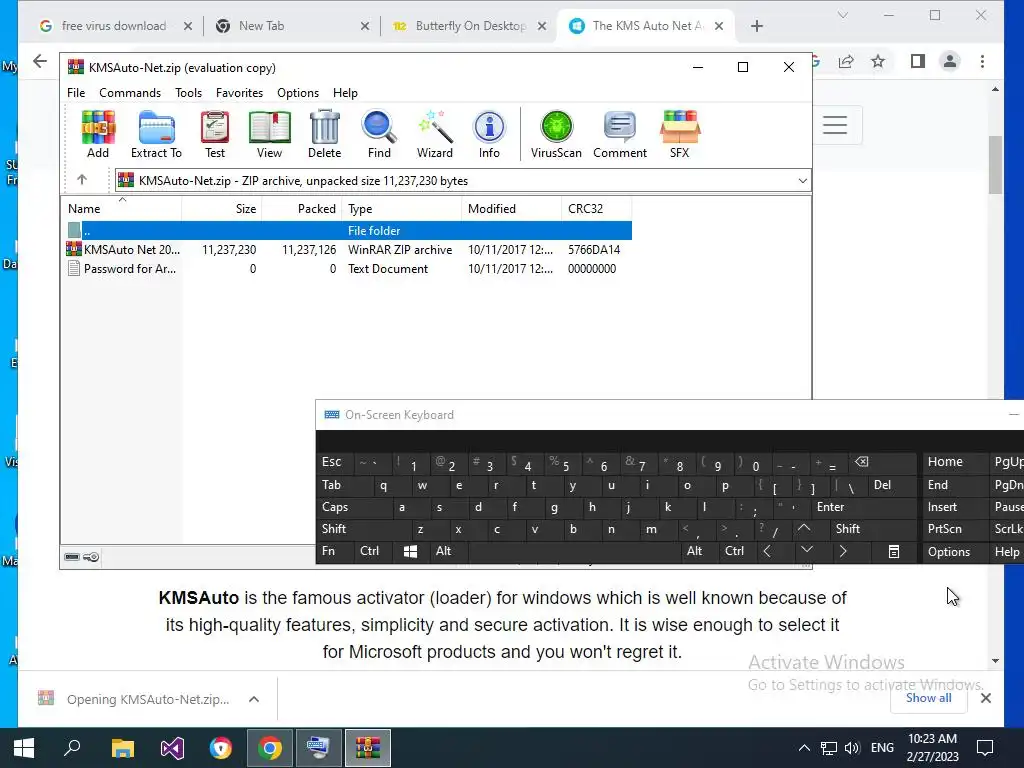Click the drive icon in WinRAR status bar
Viewport: 1024px width, 768px height.
[x=72, y=557]
